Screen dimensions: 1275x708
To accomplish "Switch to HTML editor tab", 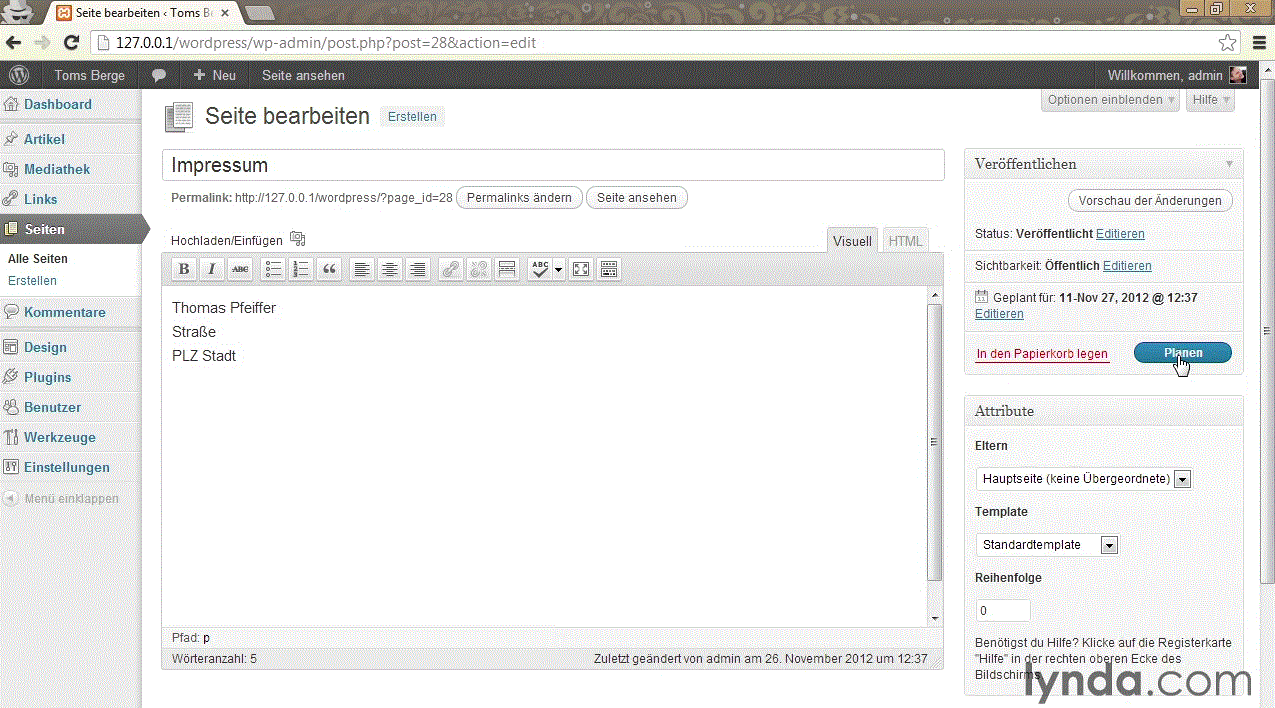I will [905, 241].
